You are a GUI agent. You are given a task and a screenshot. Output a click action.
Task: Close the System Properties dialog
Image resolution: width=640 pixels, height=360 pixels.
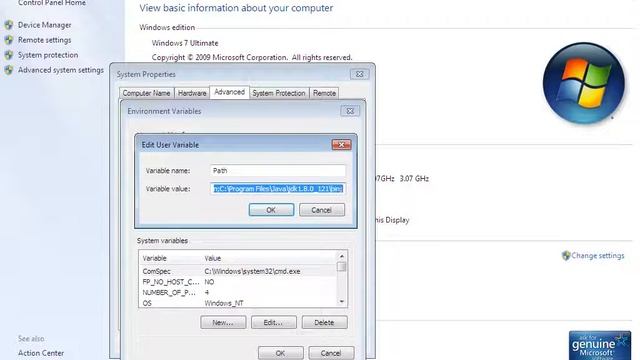click(x=359, y=74)
